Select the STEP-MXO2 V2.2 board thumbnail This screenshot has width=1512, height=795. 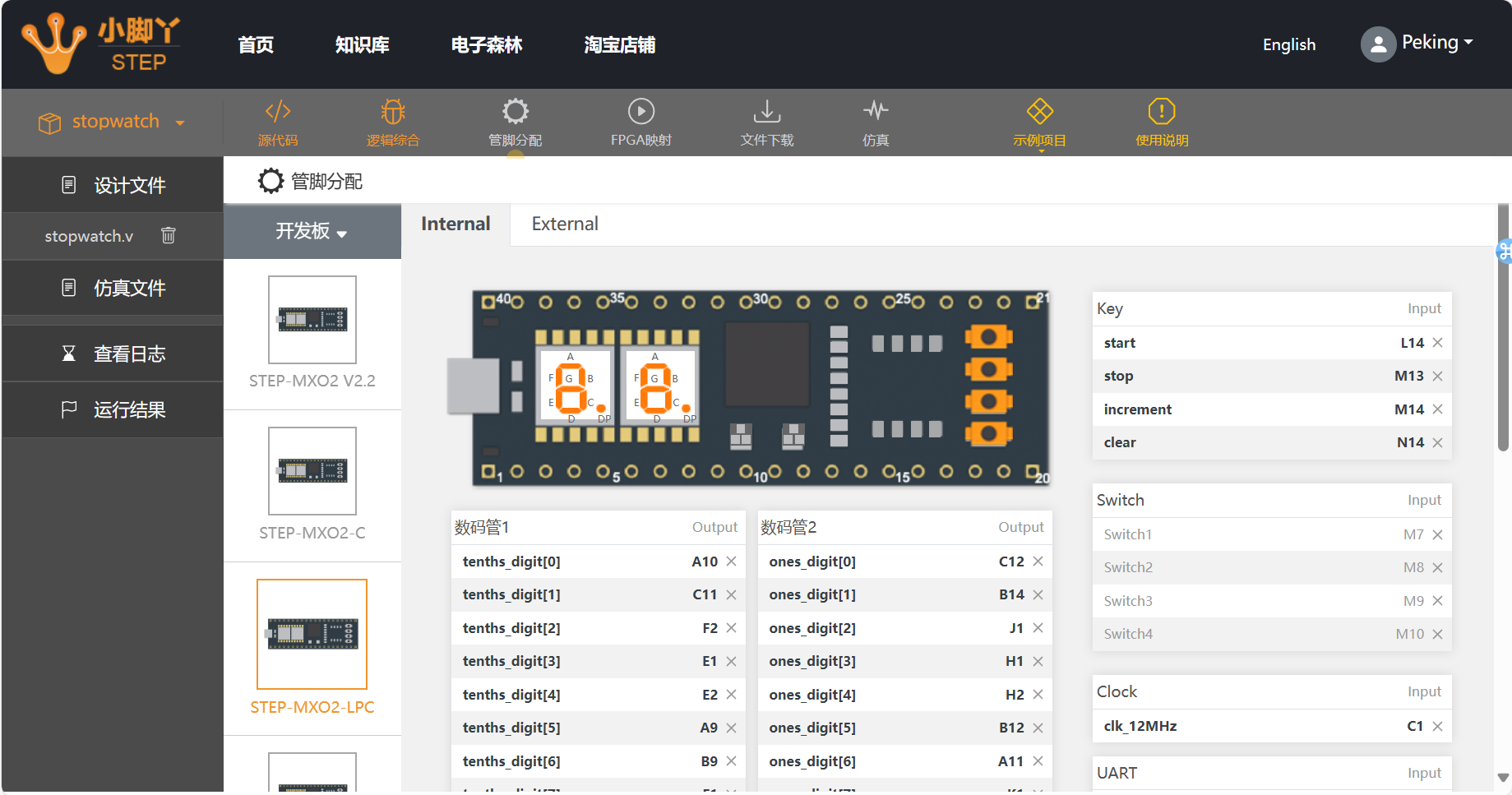(x=312, y=320)
